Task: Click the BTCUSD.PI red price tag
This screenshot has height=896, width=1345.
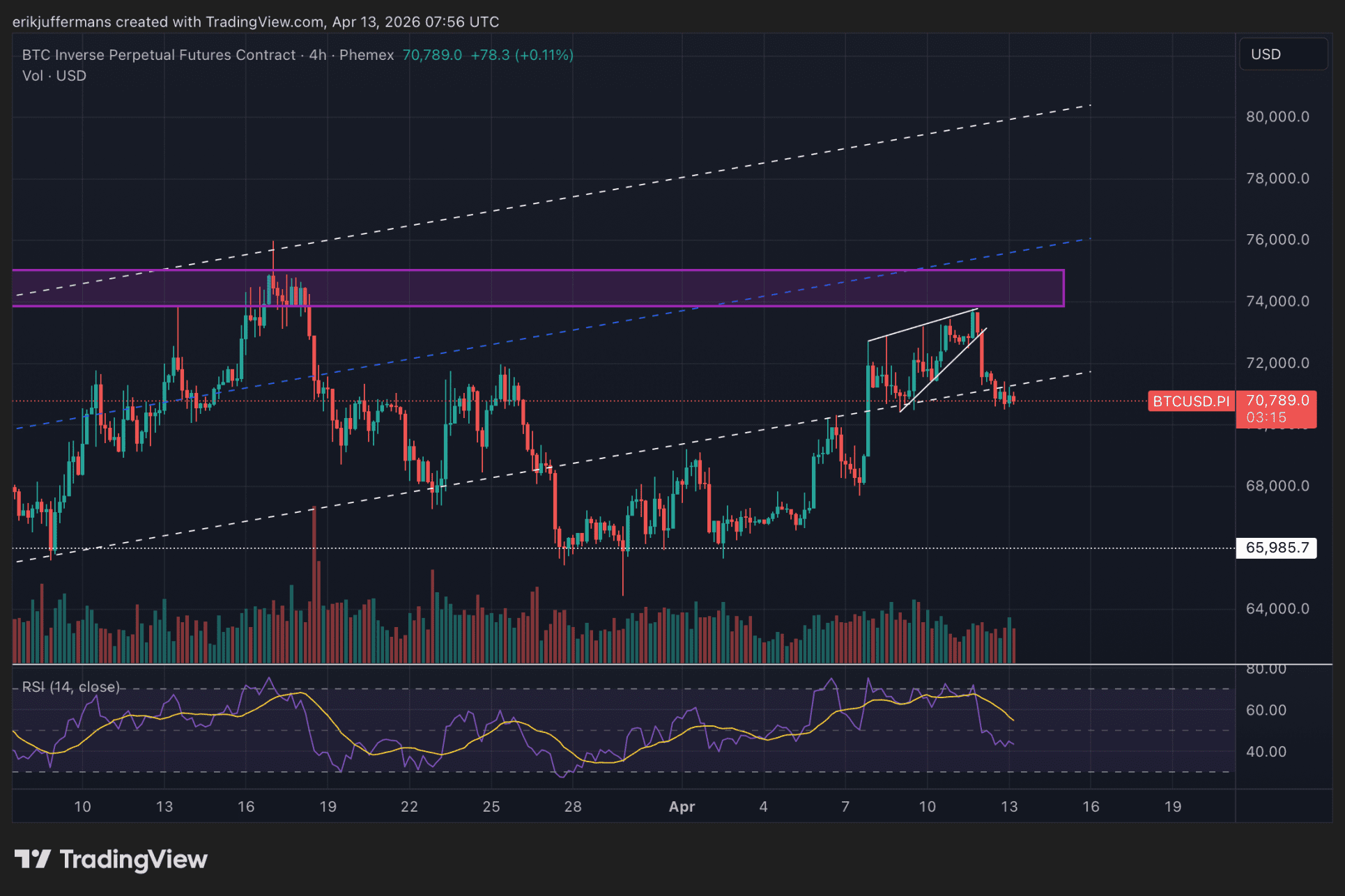Action: [1190, 401]
